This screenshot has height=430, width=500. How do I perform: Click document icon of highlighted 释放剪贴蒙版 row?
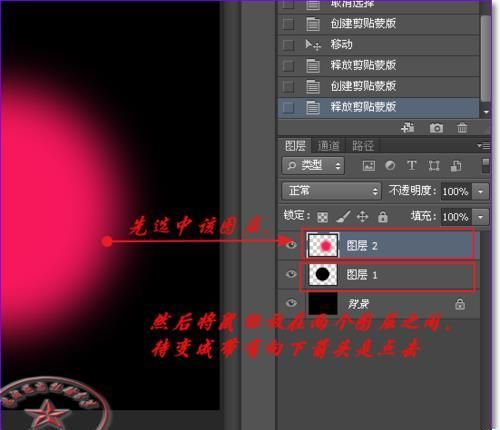coord(313,107)
